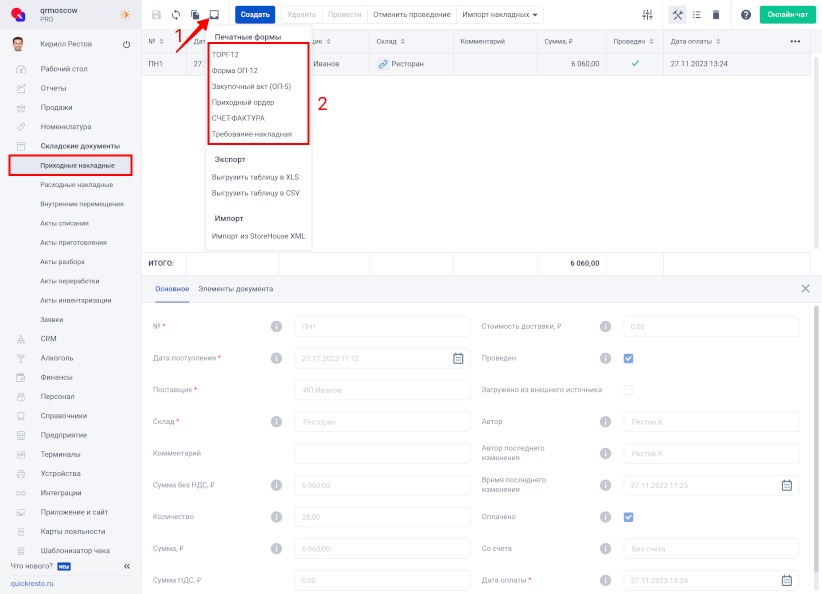Click info icon next to Склад field
The height and width of the screenshot is (594, 822).
(x=276, y=422)
